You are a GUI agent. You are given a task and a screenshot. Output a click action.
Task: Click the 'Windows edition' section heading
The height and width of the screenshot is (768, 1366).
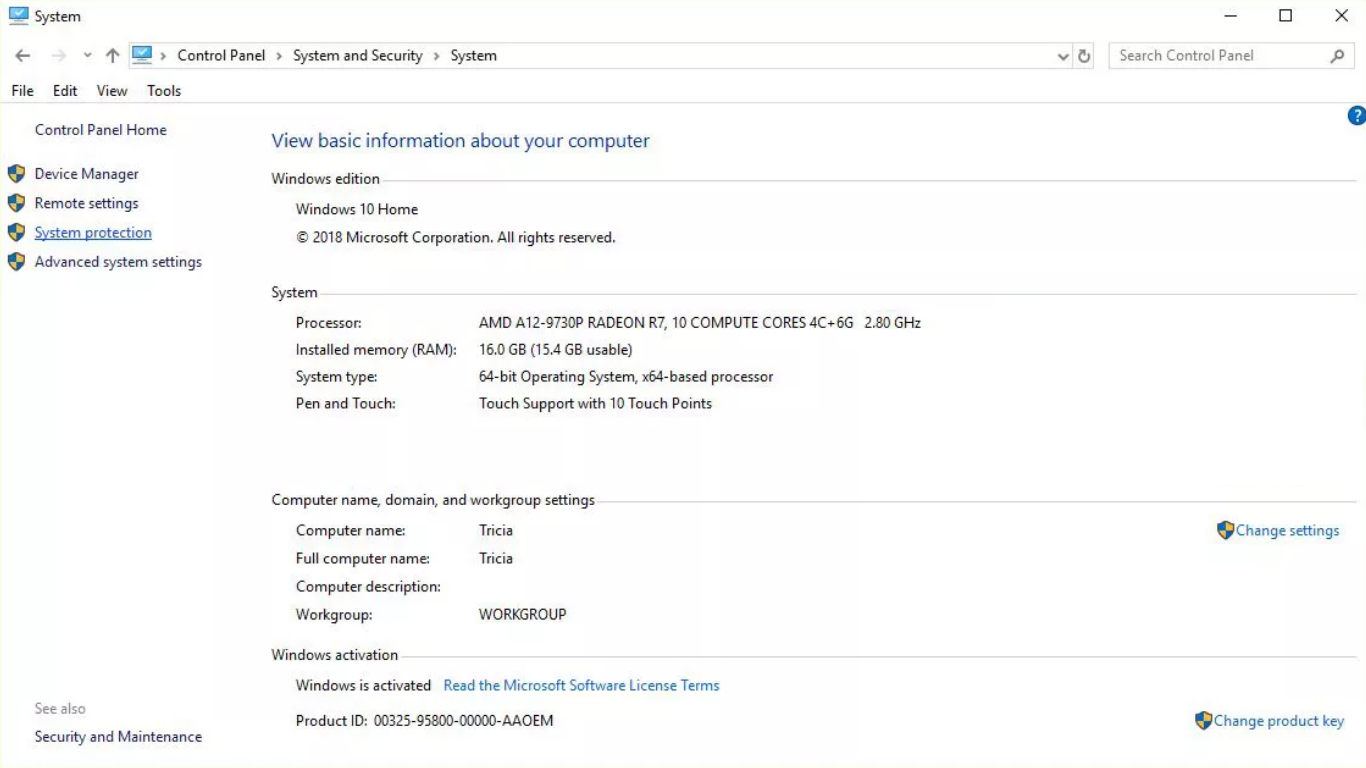pos(326,179)
